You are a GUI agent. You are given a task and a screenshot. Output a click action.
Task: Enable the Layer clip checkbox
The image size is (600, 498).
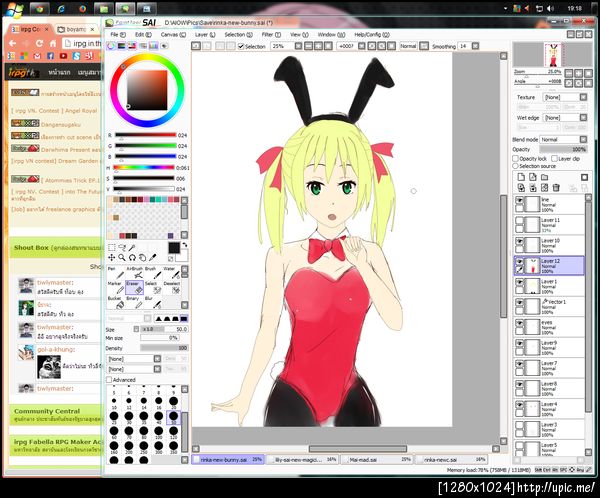click(554, 158)
